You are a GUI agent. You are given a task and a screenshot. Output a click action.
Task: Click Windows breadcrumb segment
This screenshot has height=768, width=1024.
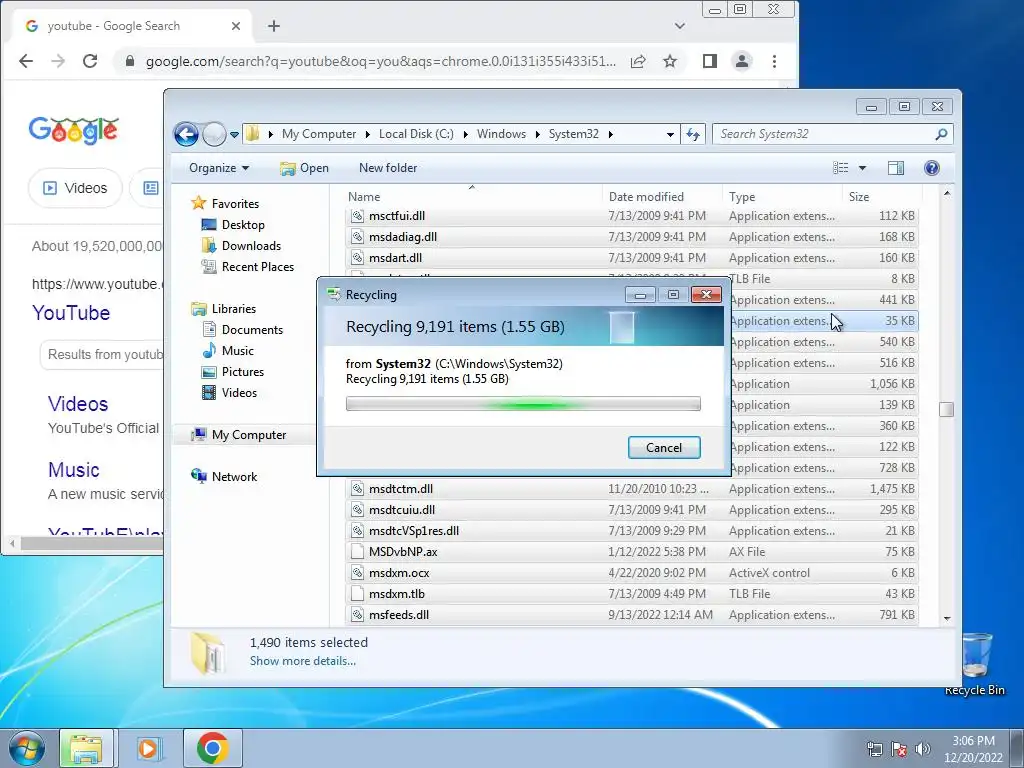[x=501, y=134]
